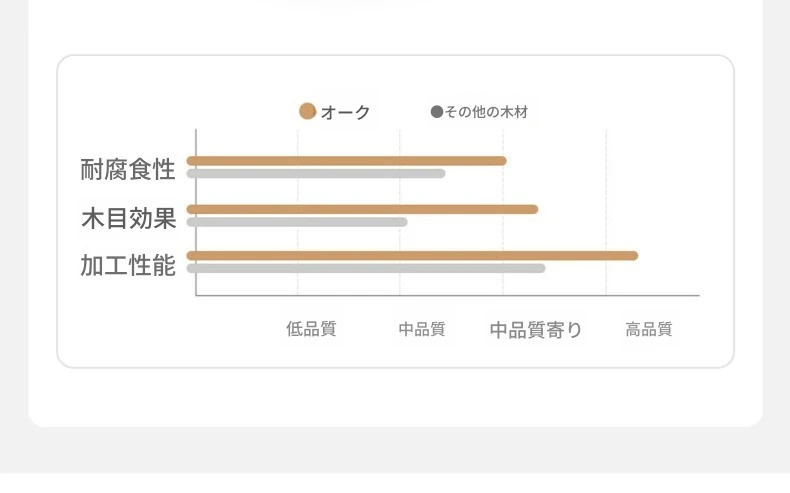Click the 耐腐食性 row label
The image size is (790, 493).
pyautogui.click(x=128, y=170)
